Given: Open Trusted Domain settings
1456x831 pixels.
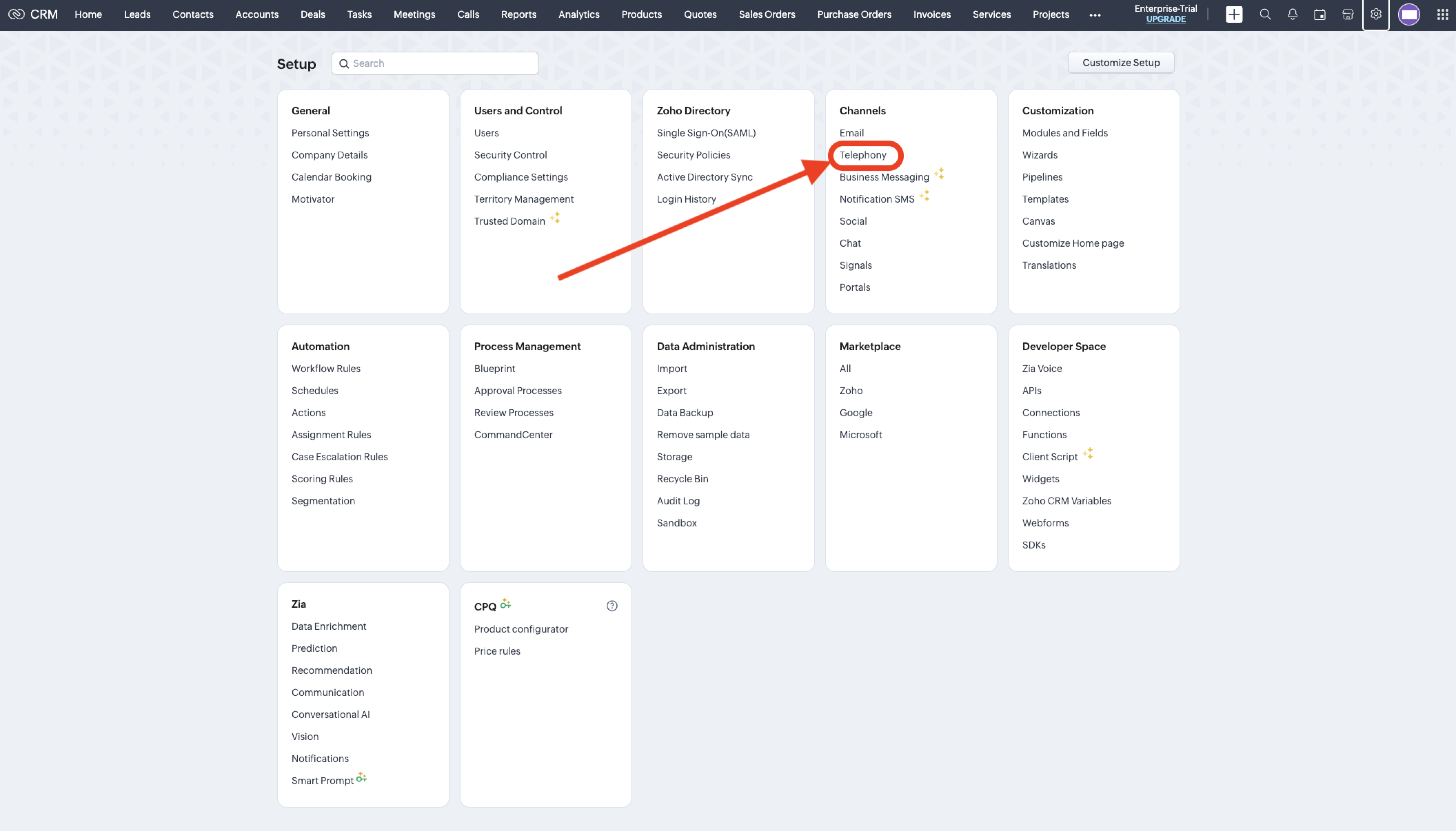Looking at the screenshot, I should [x=509, y=221].
